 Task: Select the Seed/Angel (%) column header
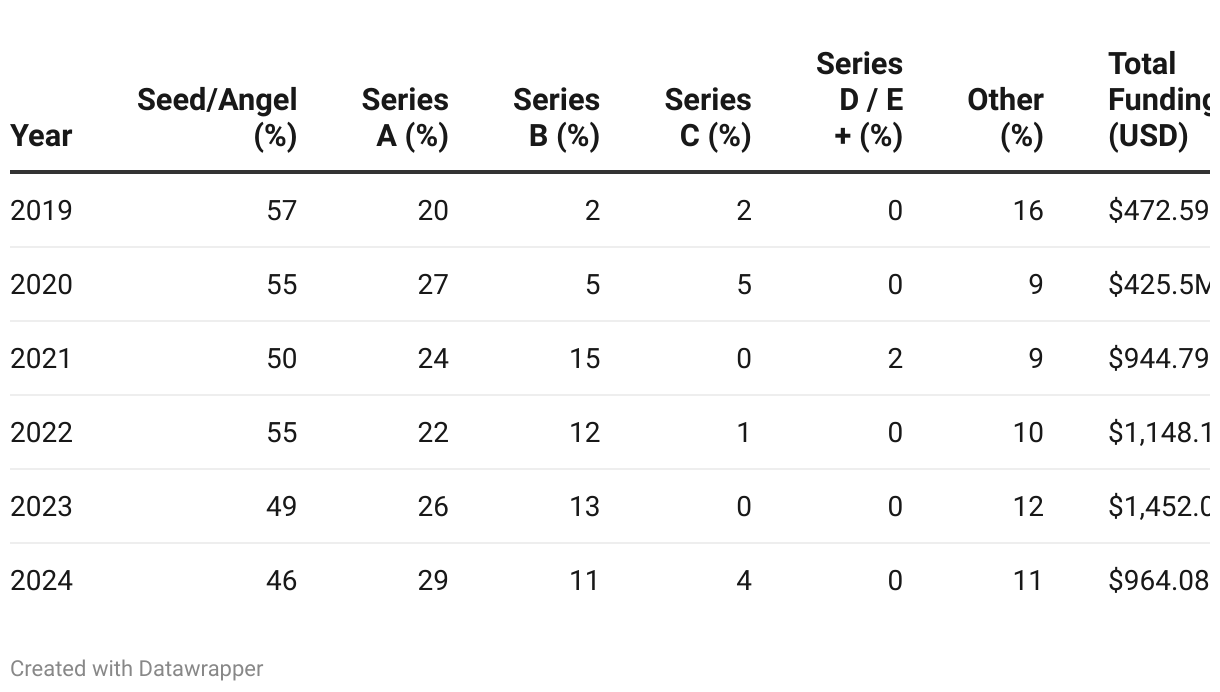point(217,117)
